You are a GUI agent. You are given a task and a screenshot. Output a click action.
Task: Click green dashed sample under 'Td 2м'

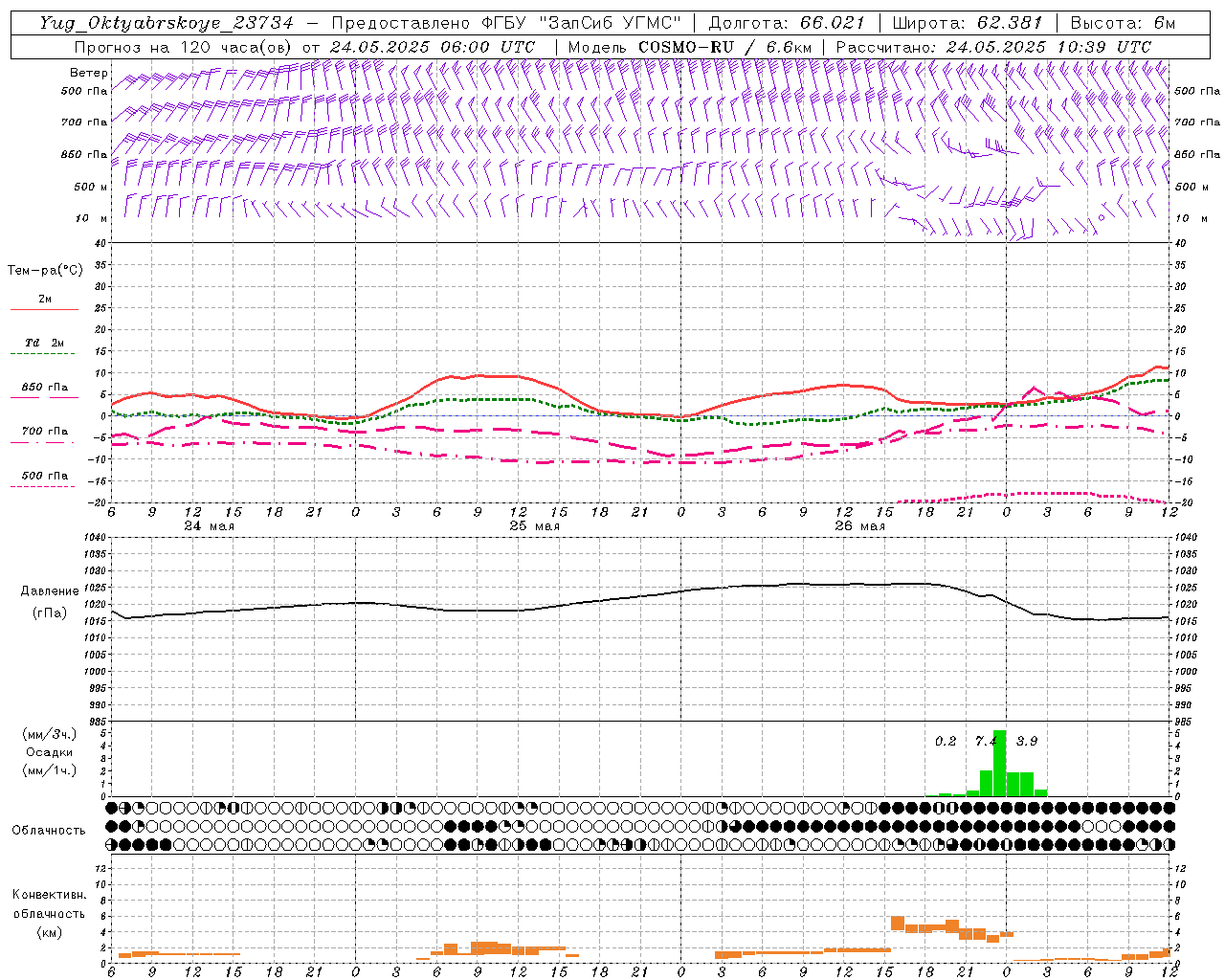coord(43,354)
